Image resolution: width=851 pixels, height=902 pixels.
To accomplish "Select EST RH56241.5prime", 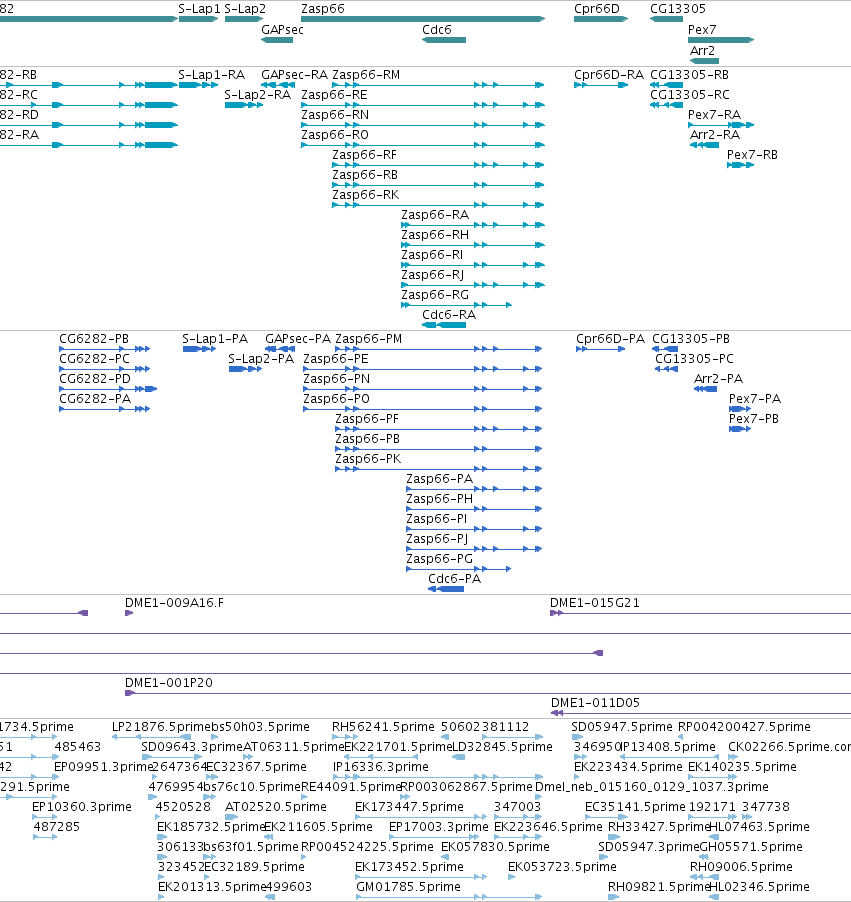I will point(345,737).
